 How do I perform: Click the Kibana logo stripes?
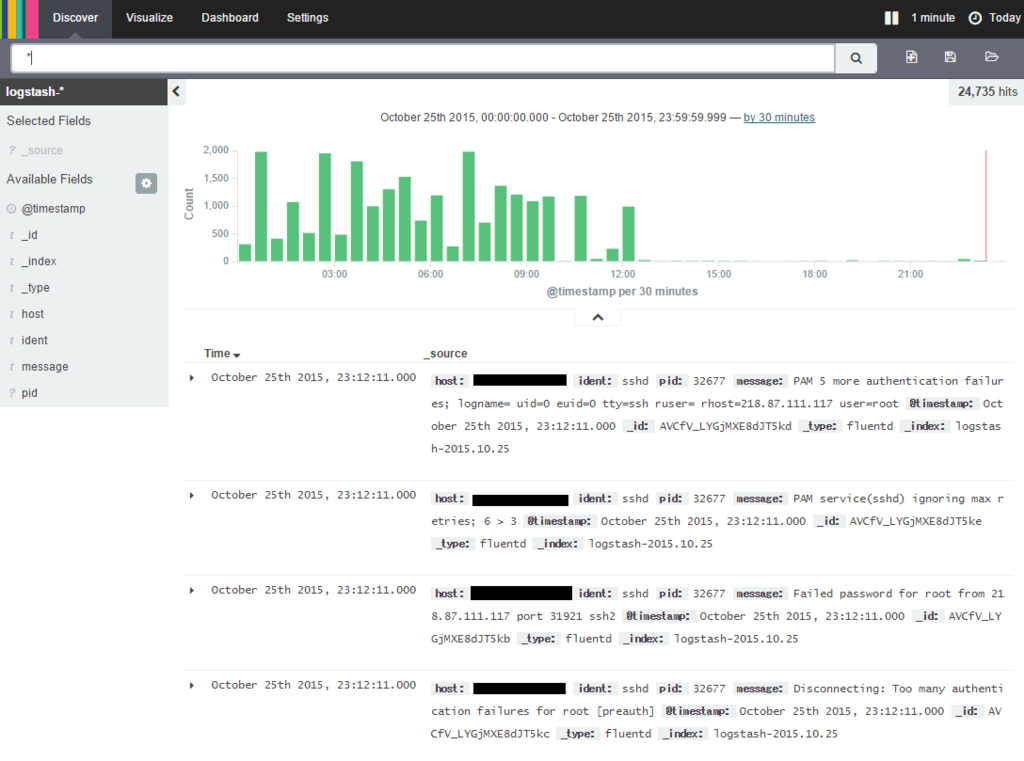pos(19,19)
